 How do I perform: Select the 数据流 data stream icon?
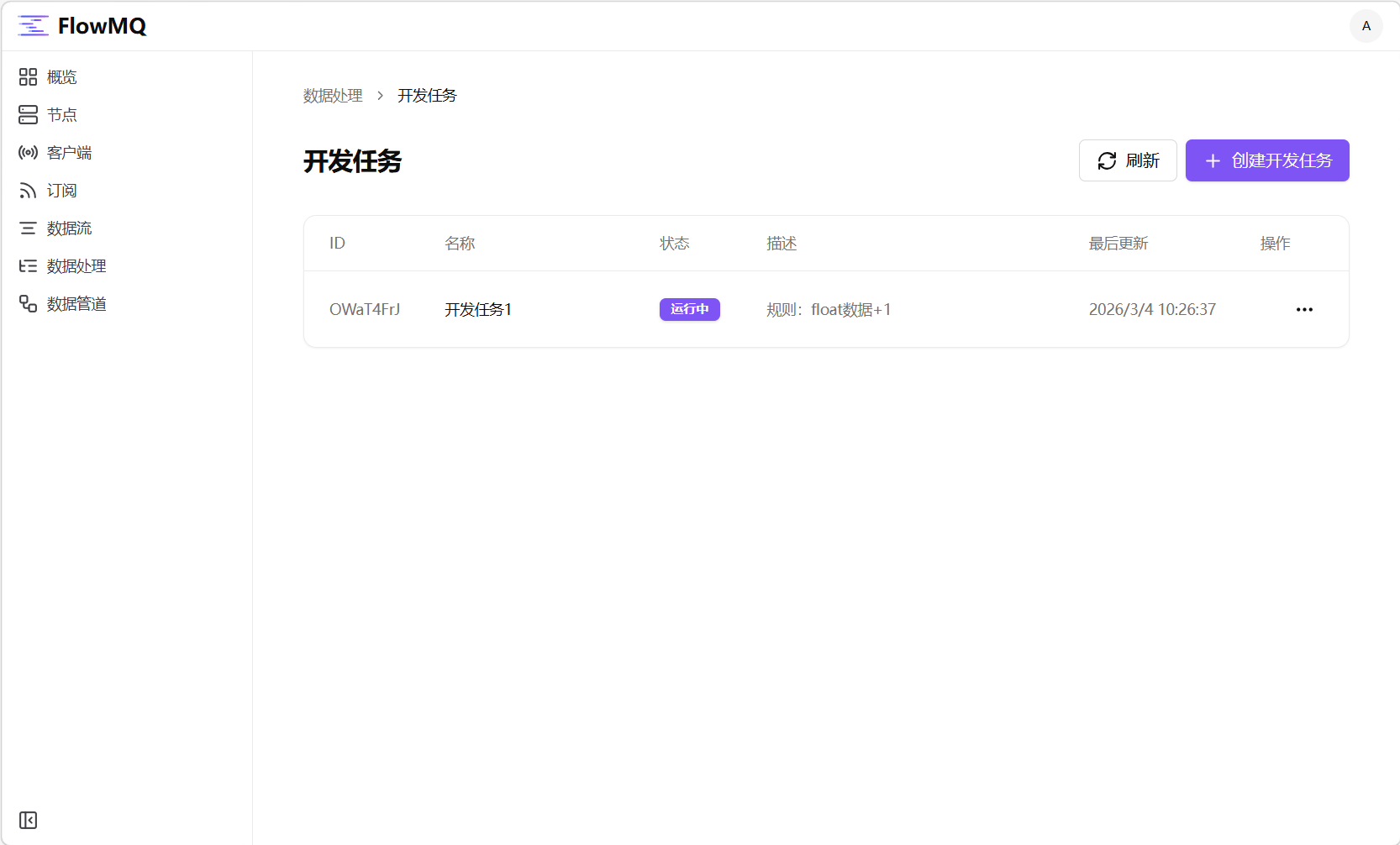tap(28, 228)
